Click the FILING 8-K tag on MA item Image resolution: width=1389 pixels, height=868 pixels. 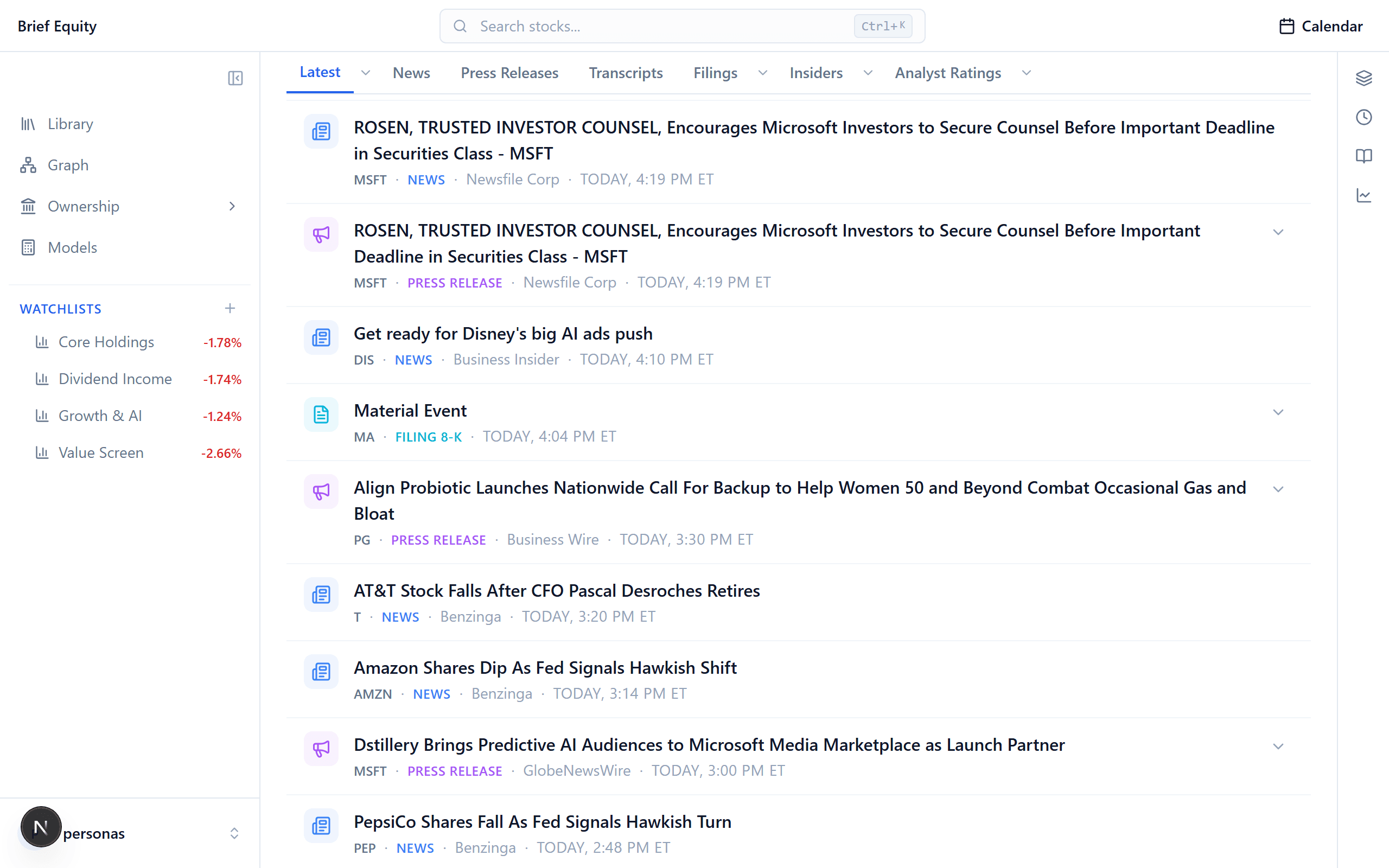click(x=428, y=437)
